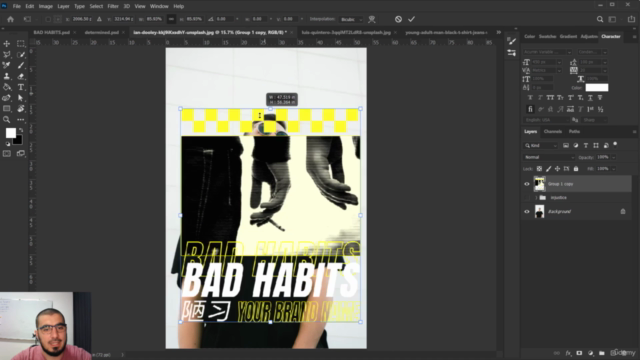Select the Eraser tool
The height and width of the screenshot is (360, 640).
[x=21, y=76]
